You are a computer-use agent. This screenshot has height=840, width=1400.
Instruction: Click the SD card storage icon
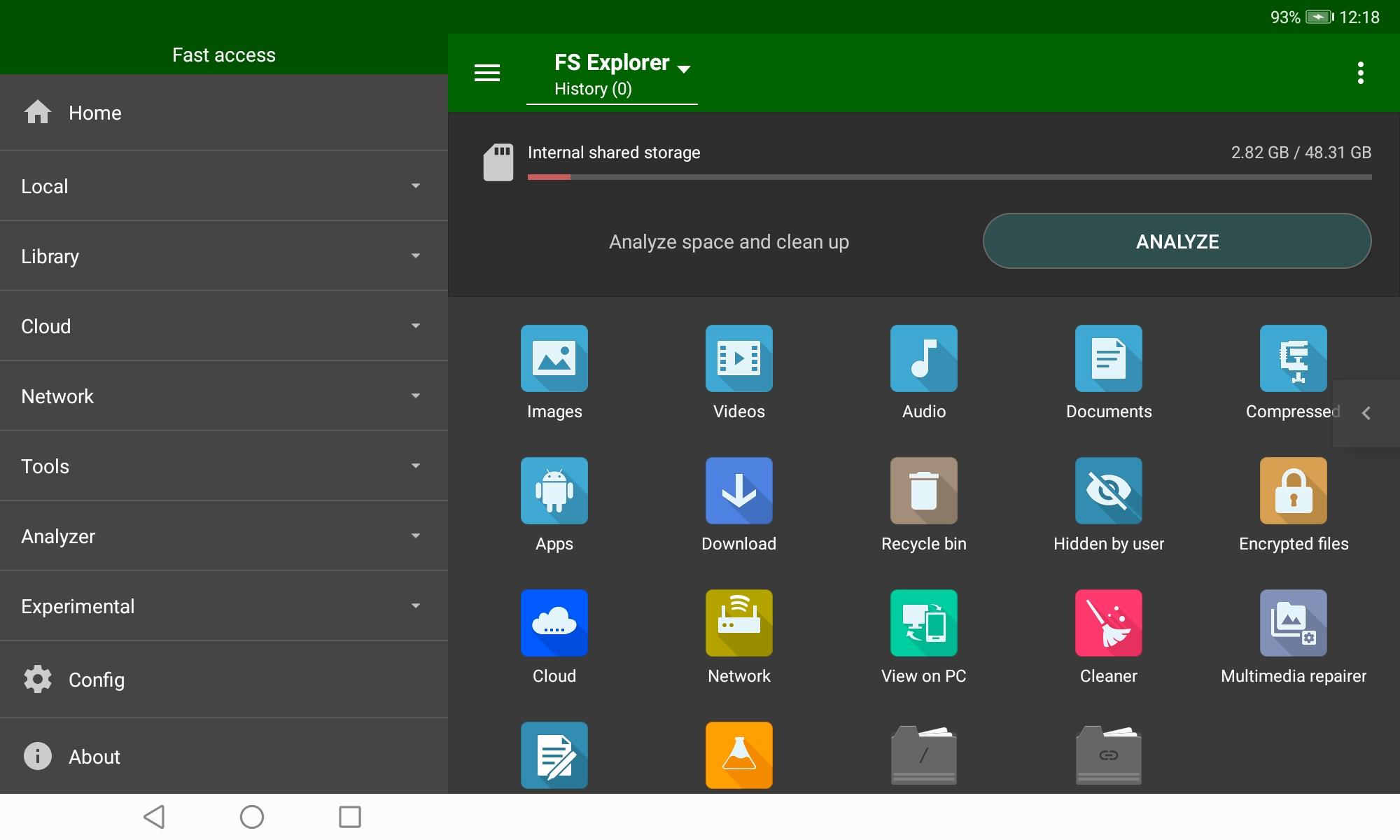[x=498, y=162]
